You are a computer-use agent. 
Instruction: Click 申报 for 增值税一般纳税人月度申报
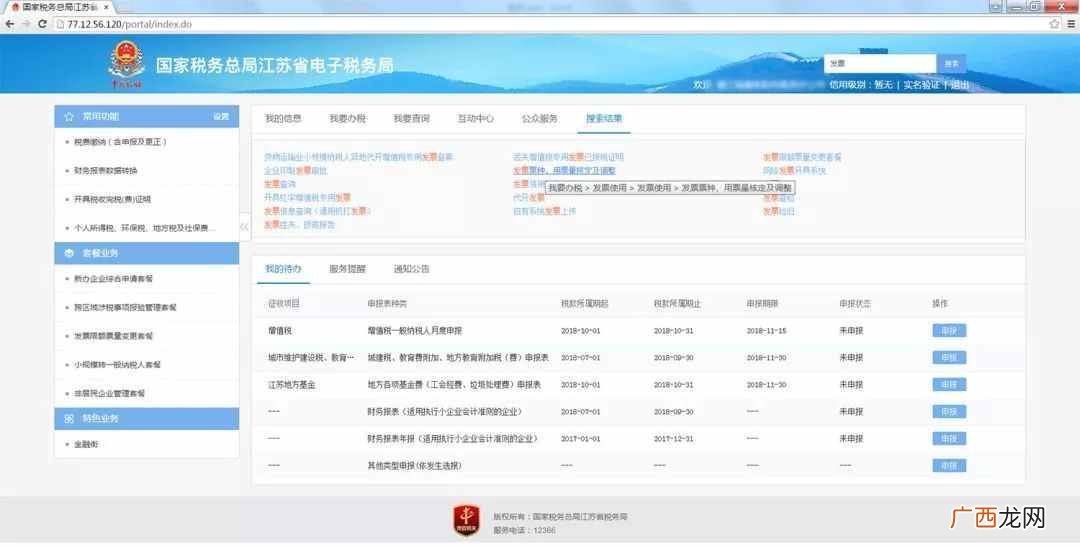[x=949, y=331]
